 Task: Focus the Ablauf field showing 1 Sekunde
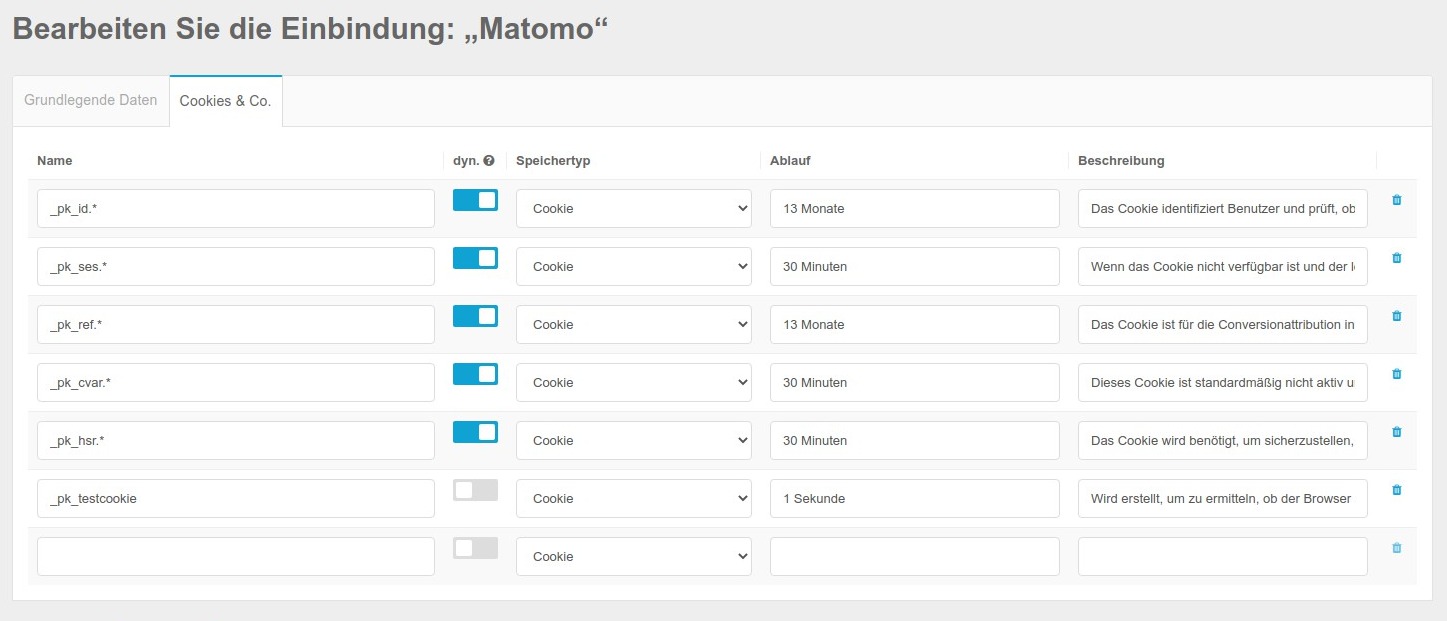(x=914, y=499)
